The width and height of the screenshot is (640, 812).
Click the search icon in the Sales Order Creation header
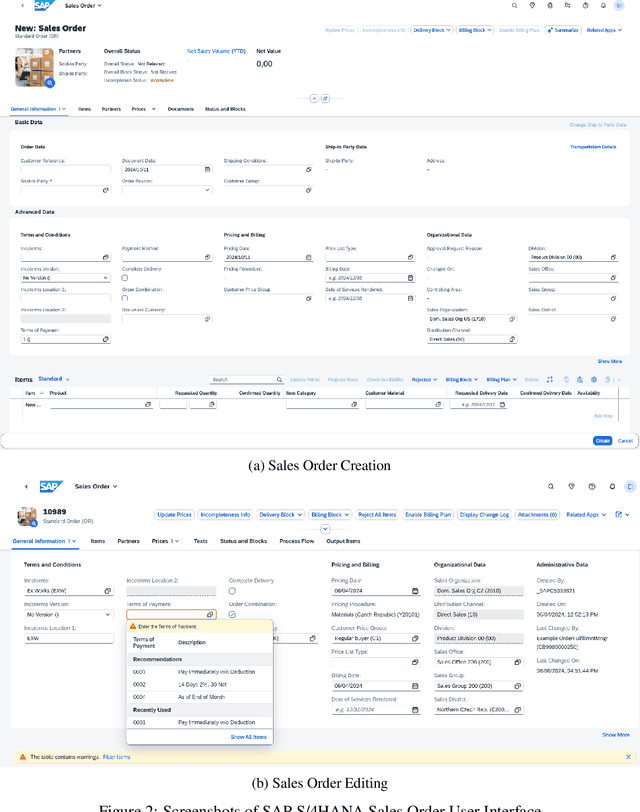tap(514, 6)
